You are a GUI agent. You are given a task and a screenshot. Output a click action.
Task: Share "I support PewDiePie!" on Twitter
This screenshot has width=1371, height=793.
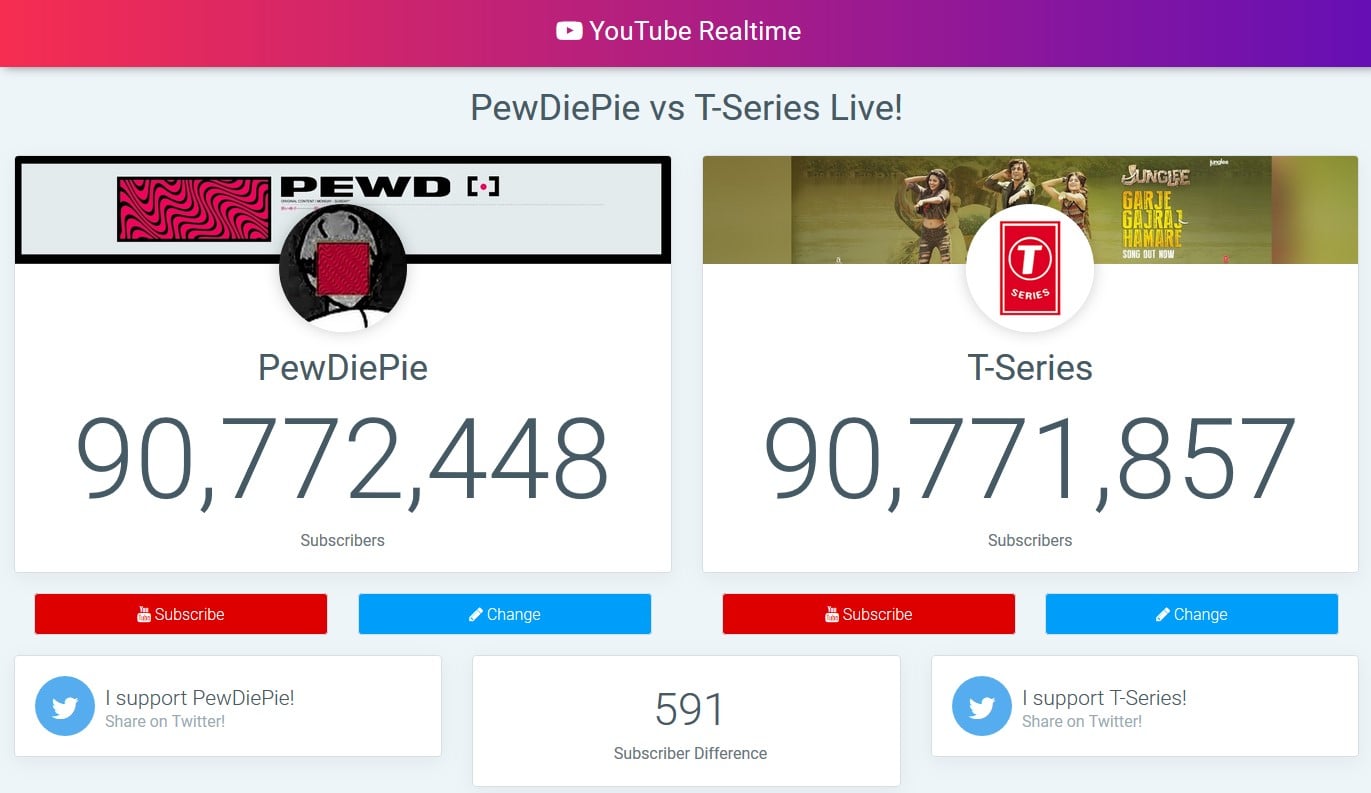click(228, 707)
